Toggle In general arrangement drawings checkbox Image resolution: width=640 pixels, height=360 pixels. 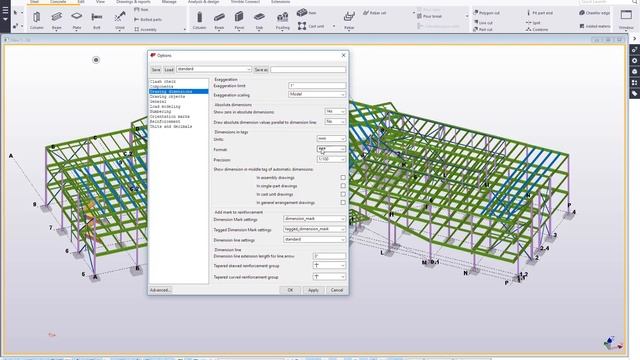tap(343, 202)
